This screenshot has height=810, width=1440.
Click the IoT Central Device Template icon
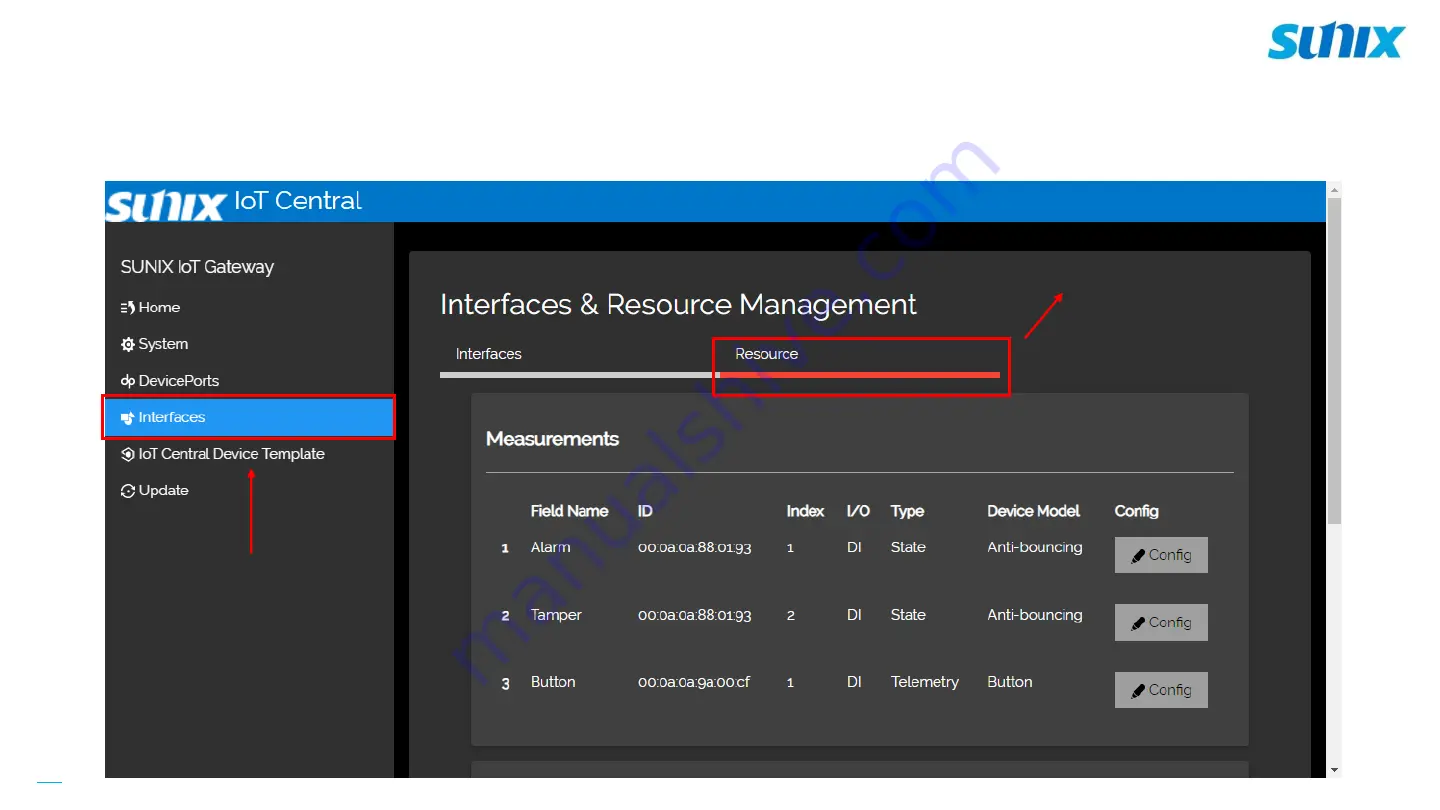coord(128,454)
